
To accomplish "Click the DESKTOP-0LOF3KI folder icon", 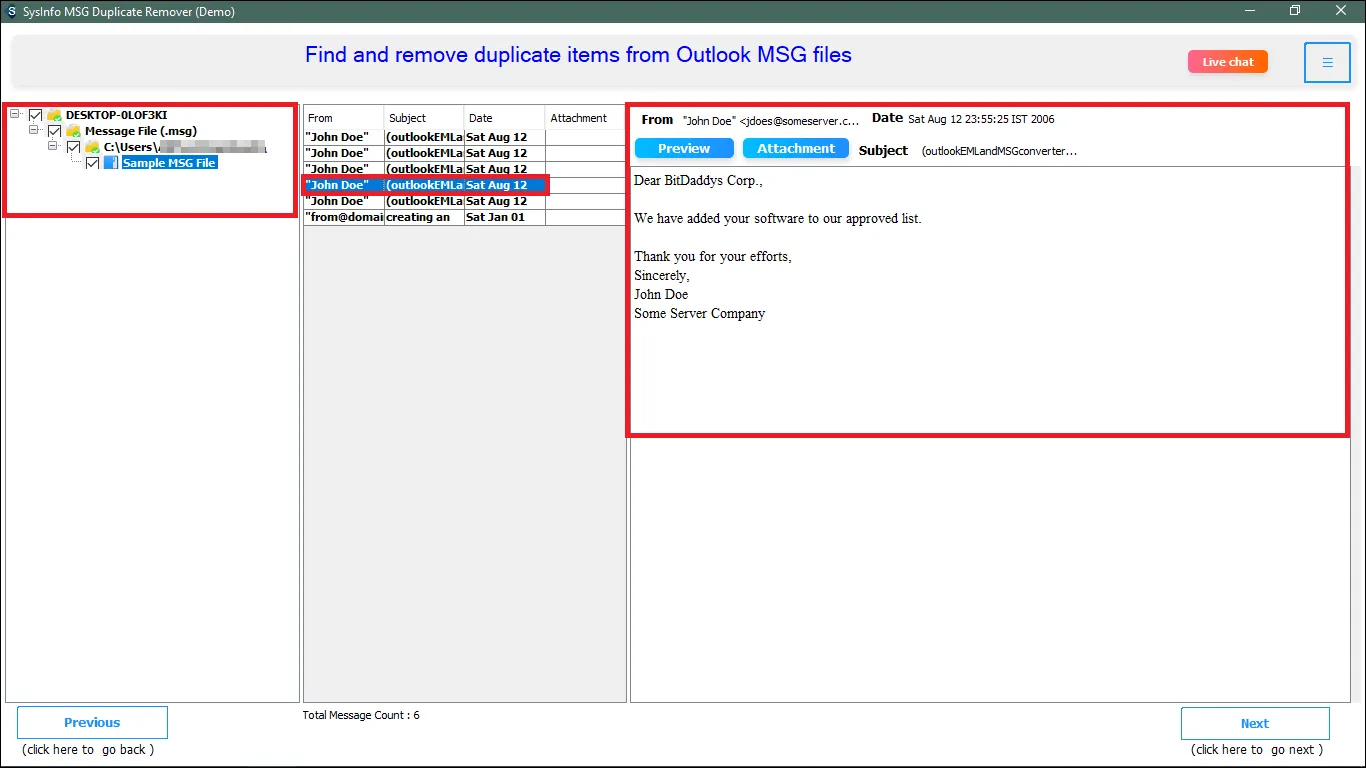I will coord(54,115).
